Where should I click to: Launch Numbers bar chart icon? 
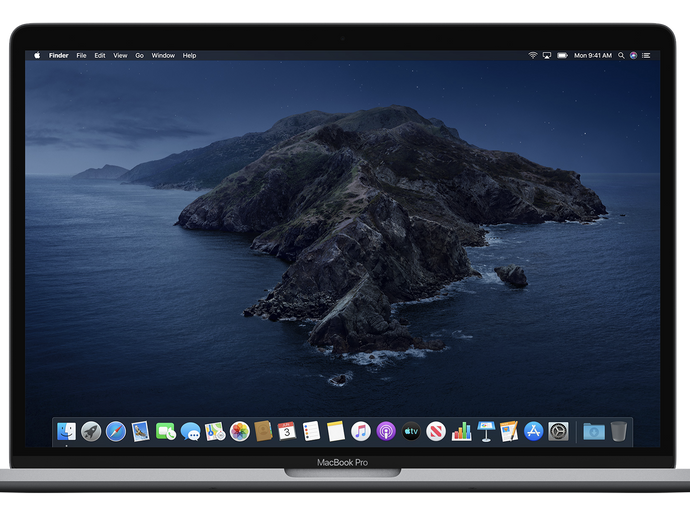(x=461, y=431)
